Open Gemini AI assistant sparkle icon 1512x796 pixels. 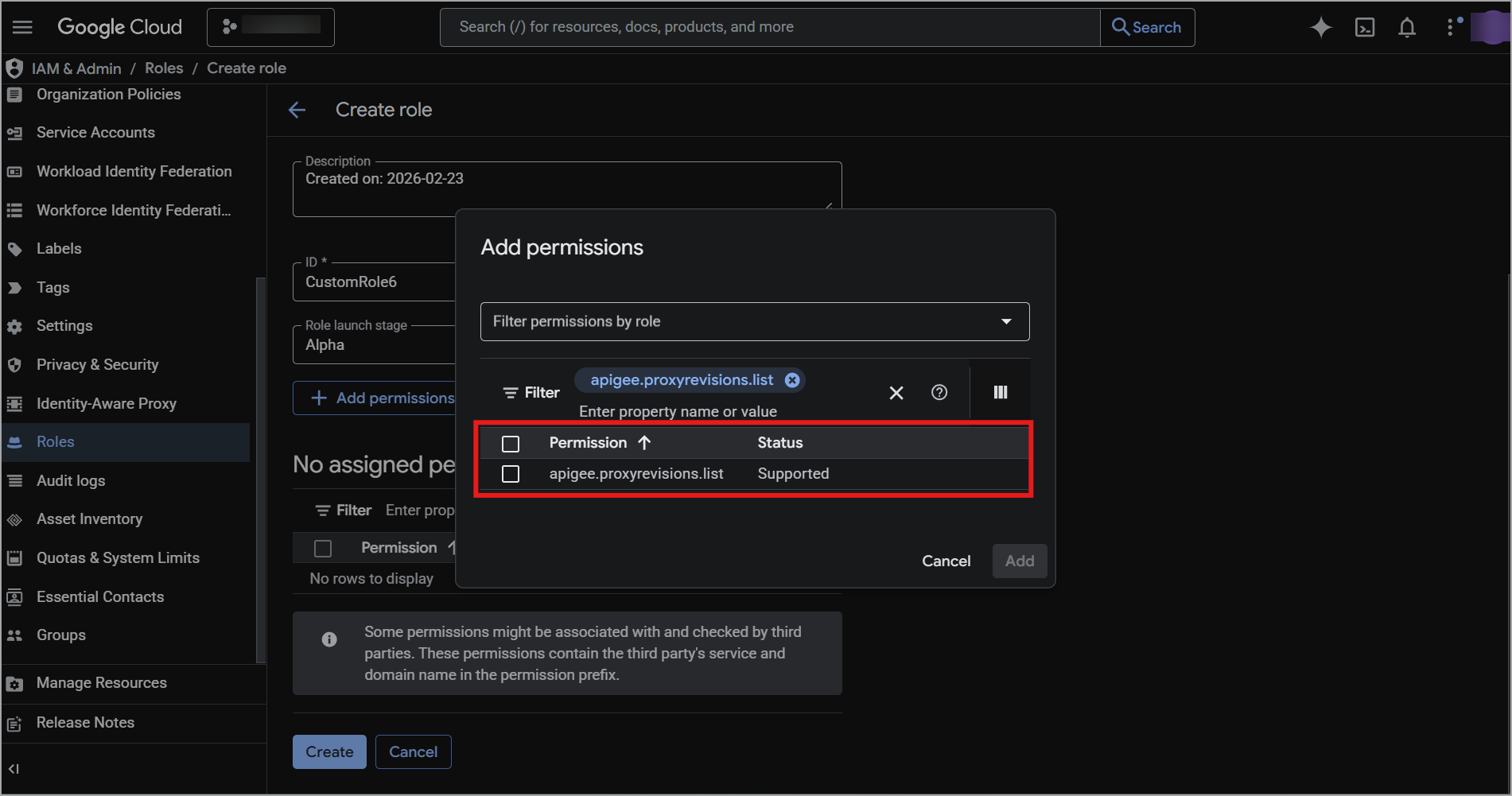pos(1320,27)
